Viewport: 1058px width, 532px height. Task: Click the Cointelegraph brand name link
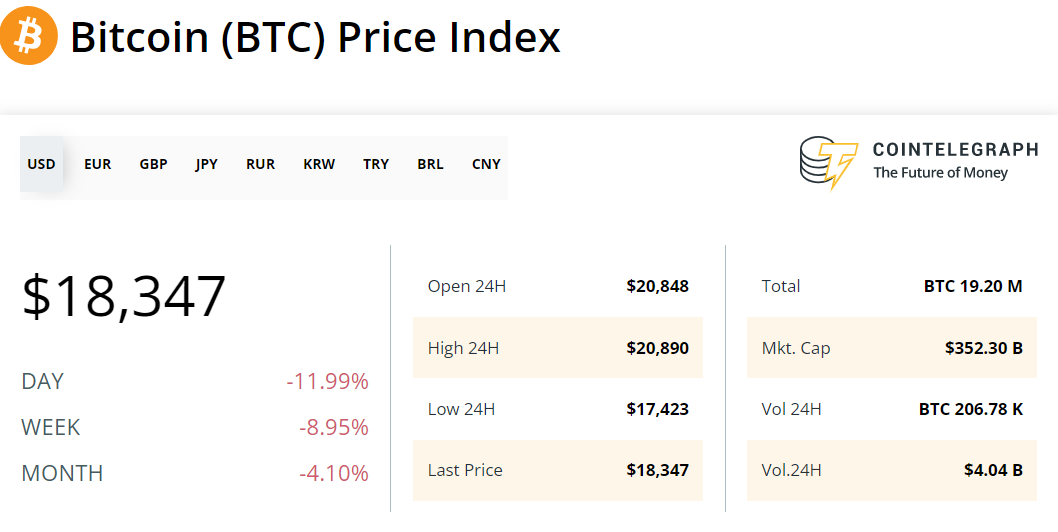point(955,150)
